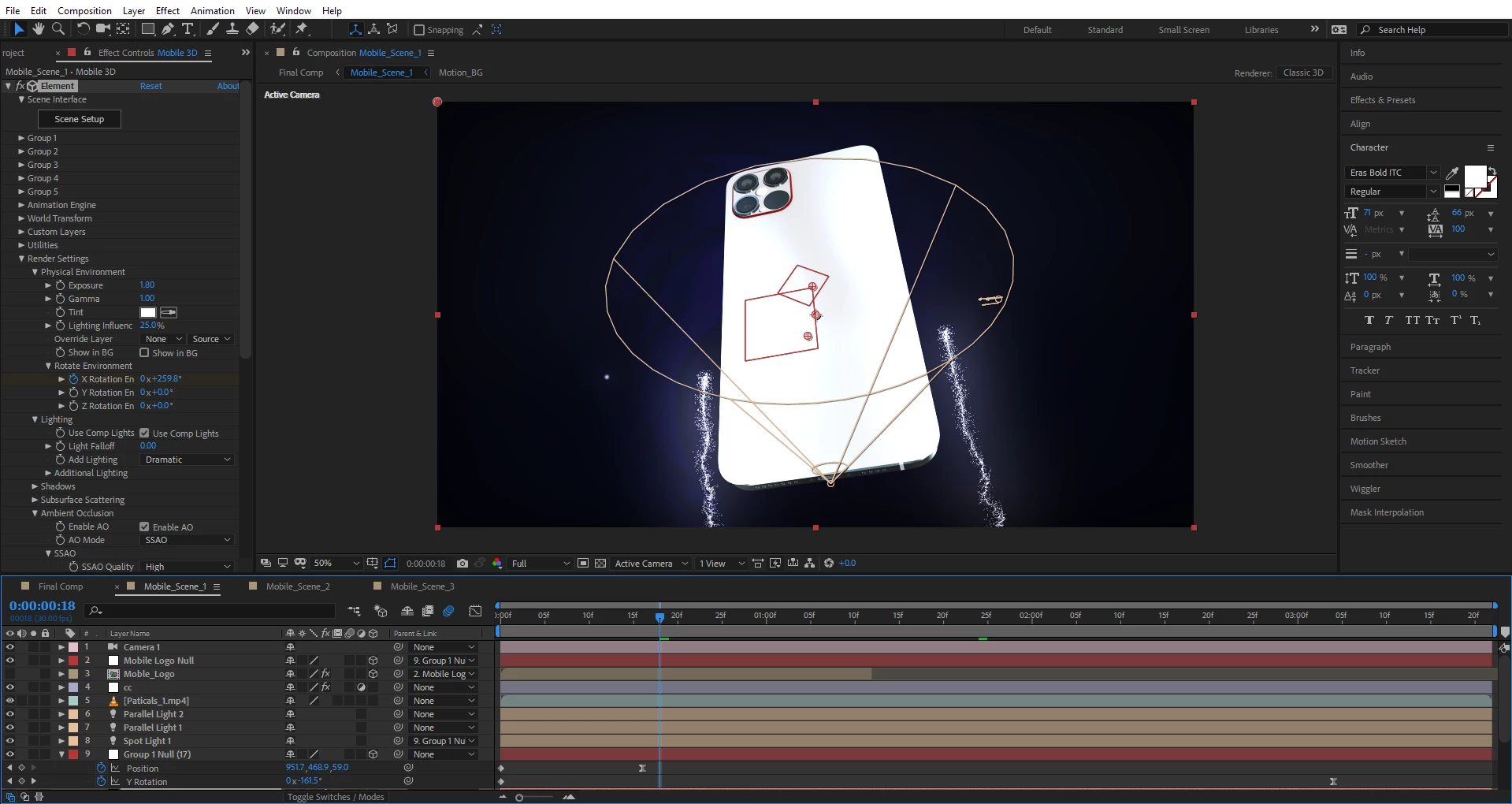Screen dimensions: 1512x804
Task: Toggle mask and shape path visibility
Action: 390,564
